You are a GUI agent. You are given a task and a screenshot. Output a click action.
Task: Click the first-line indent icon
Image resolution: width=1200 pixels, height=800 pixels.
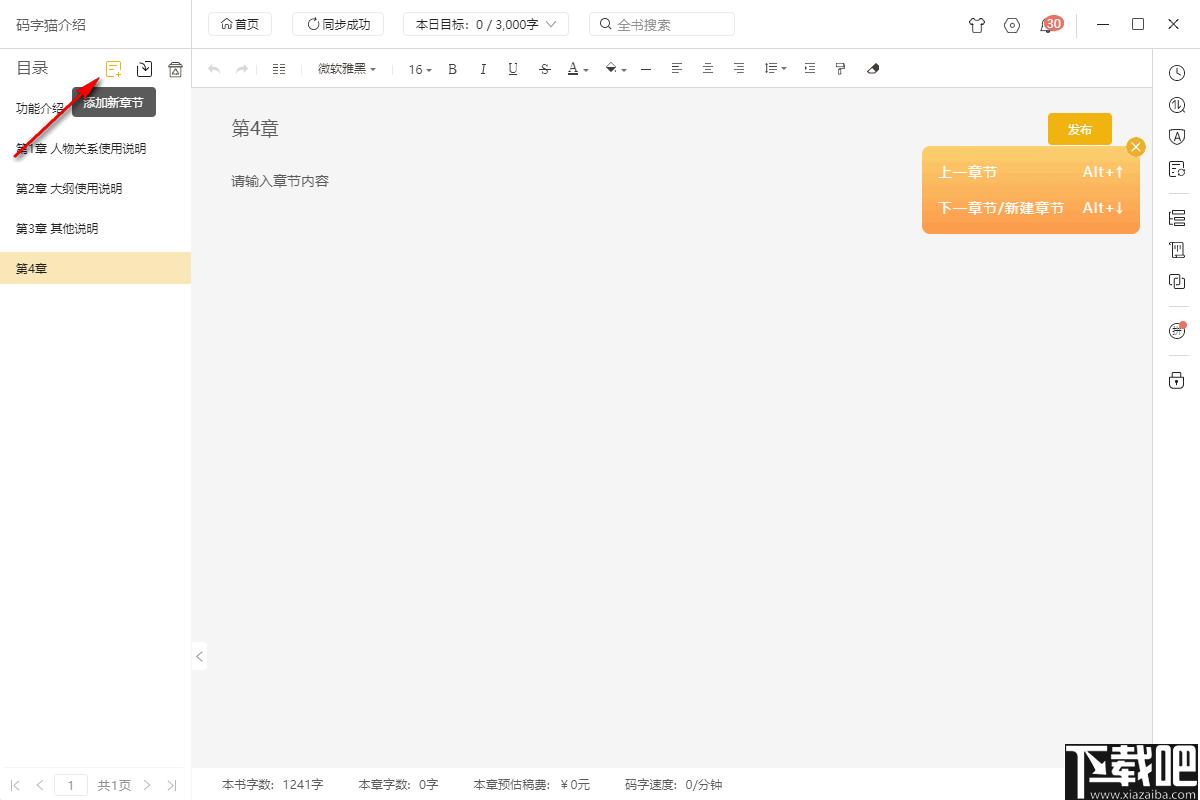[810, 69]
